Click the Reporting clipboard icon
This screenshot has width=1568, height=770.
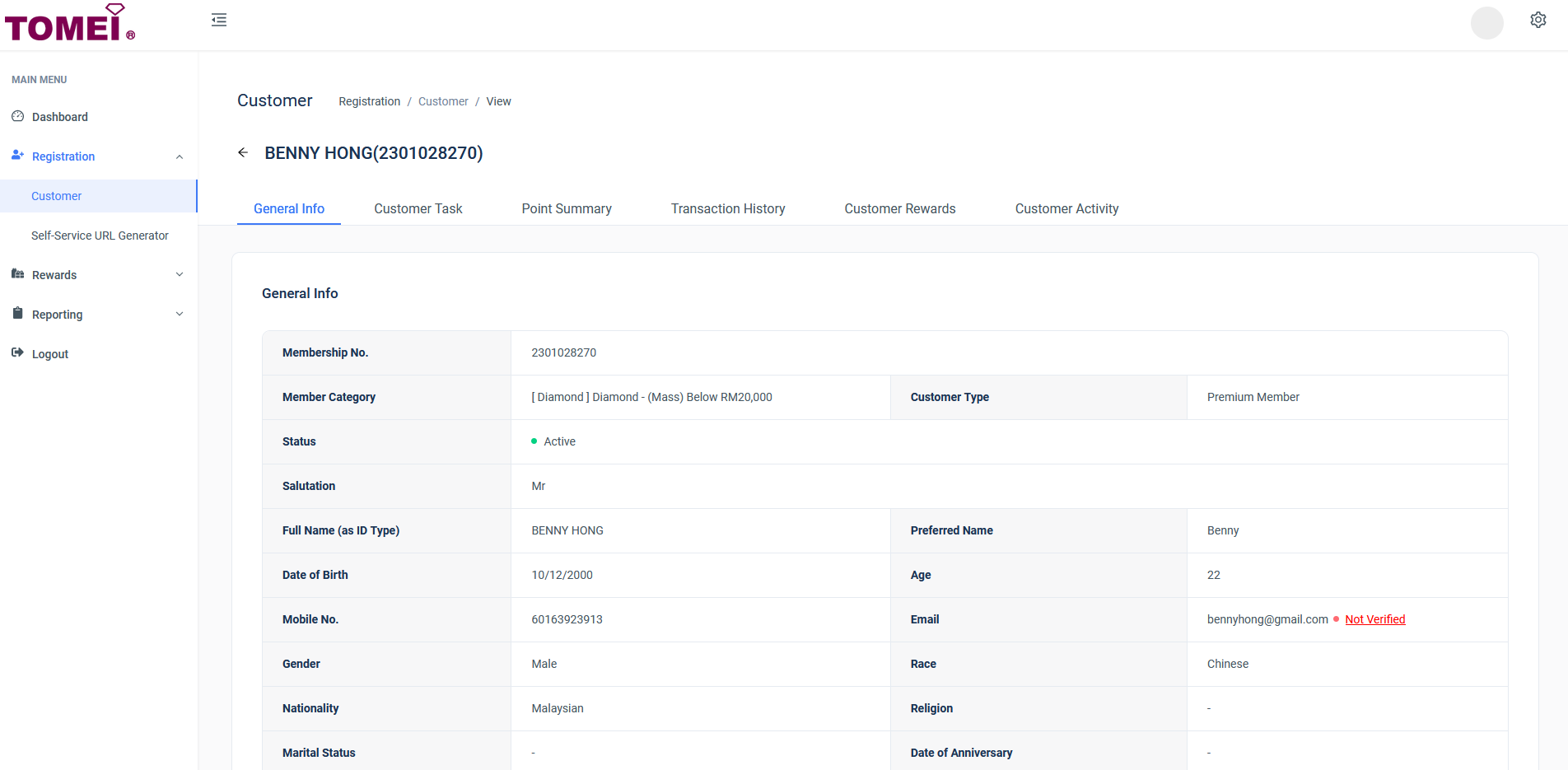pyautogui.click(x=17, y=313)
